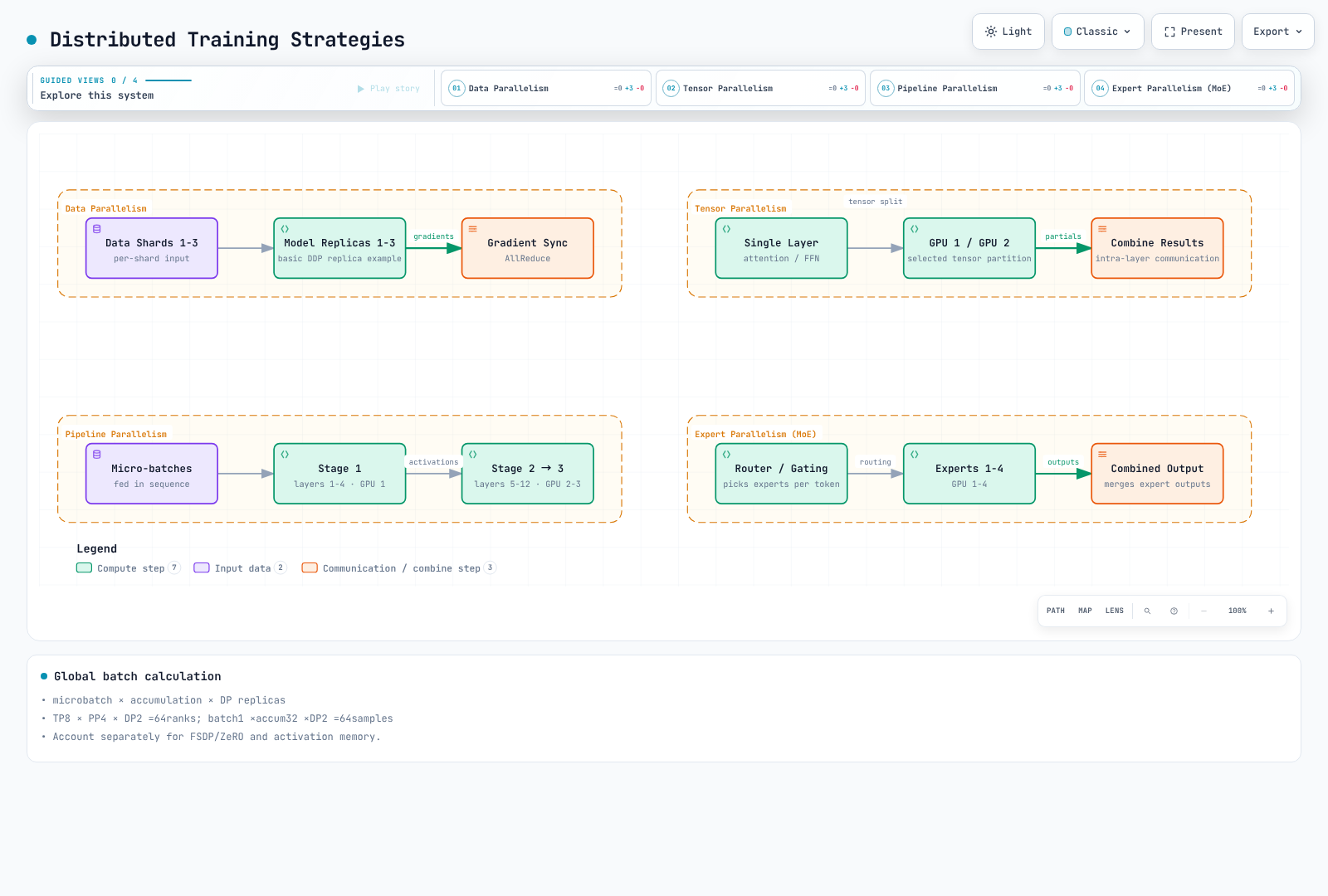
Task: Select the Experts 1-4 node
Action: click(x=969, y=474)
